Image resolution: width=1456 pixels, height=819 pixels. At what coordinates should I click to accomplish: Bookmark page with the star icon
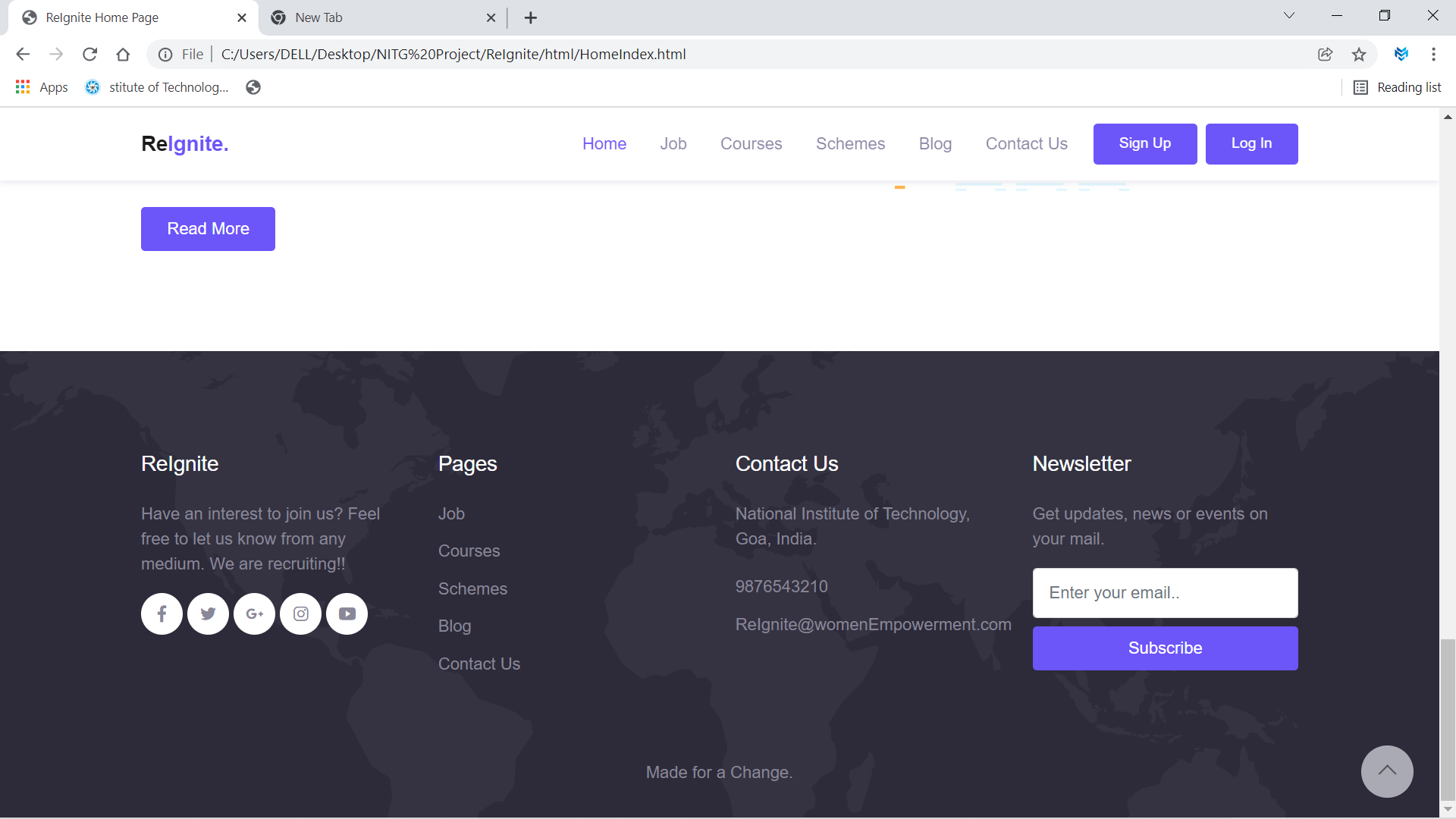click(x=1358, y=54)
